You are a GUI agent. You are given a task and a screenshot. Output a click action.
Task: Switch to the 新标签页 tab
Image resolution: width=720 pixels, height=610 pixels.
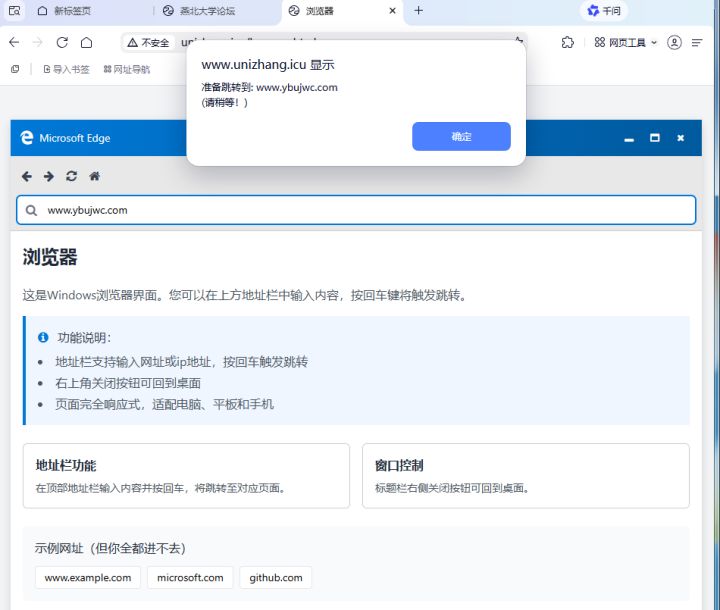pyautogui.click(x=70, y=11)
